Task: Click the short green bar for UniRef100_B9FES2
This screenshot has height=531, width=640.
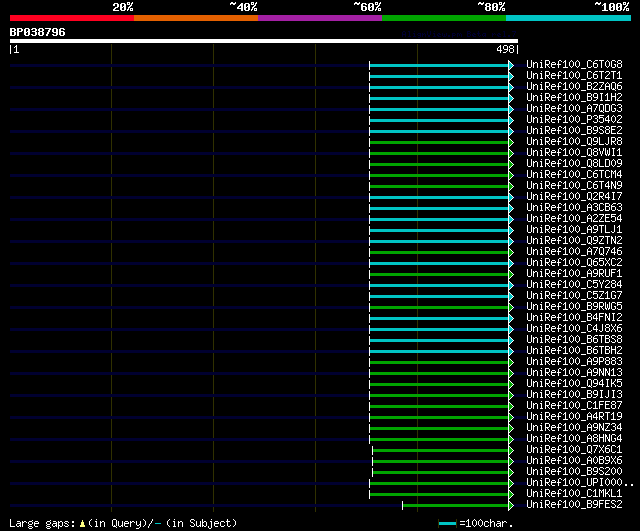Action: click(x=456, y=506)
